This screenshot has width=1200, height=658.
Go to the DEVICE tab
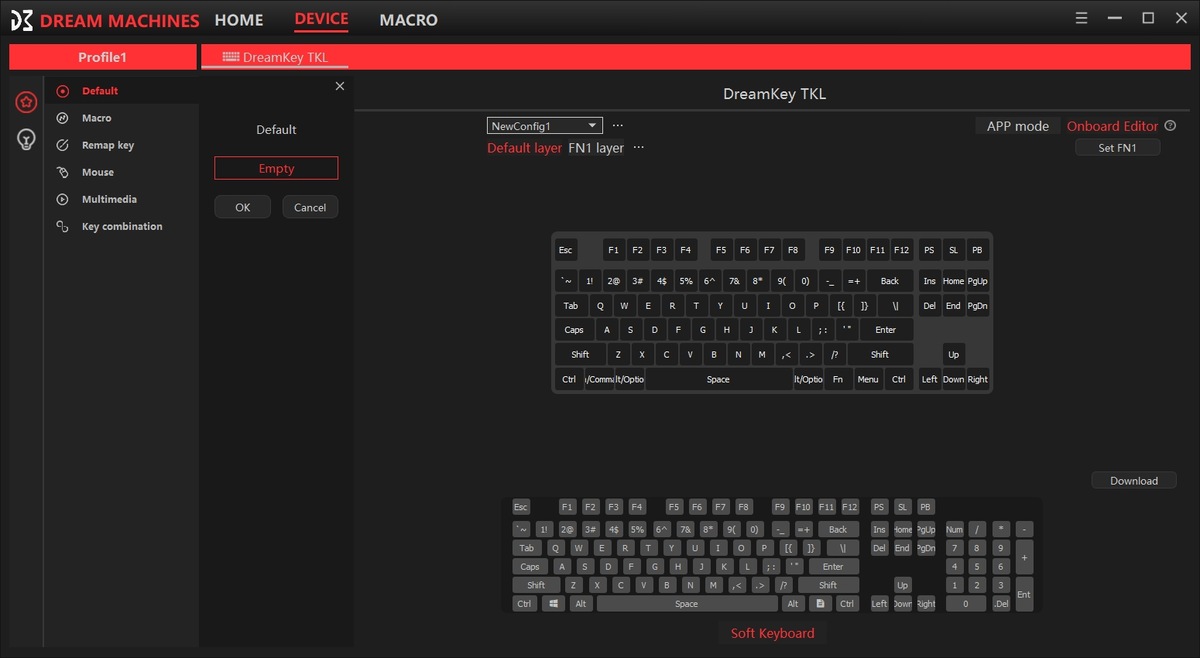coord(322,19)
